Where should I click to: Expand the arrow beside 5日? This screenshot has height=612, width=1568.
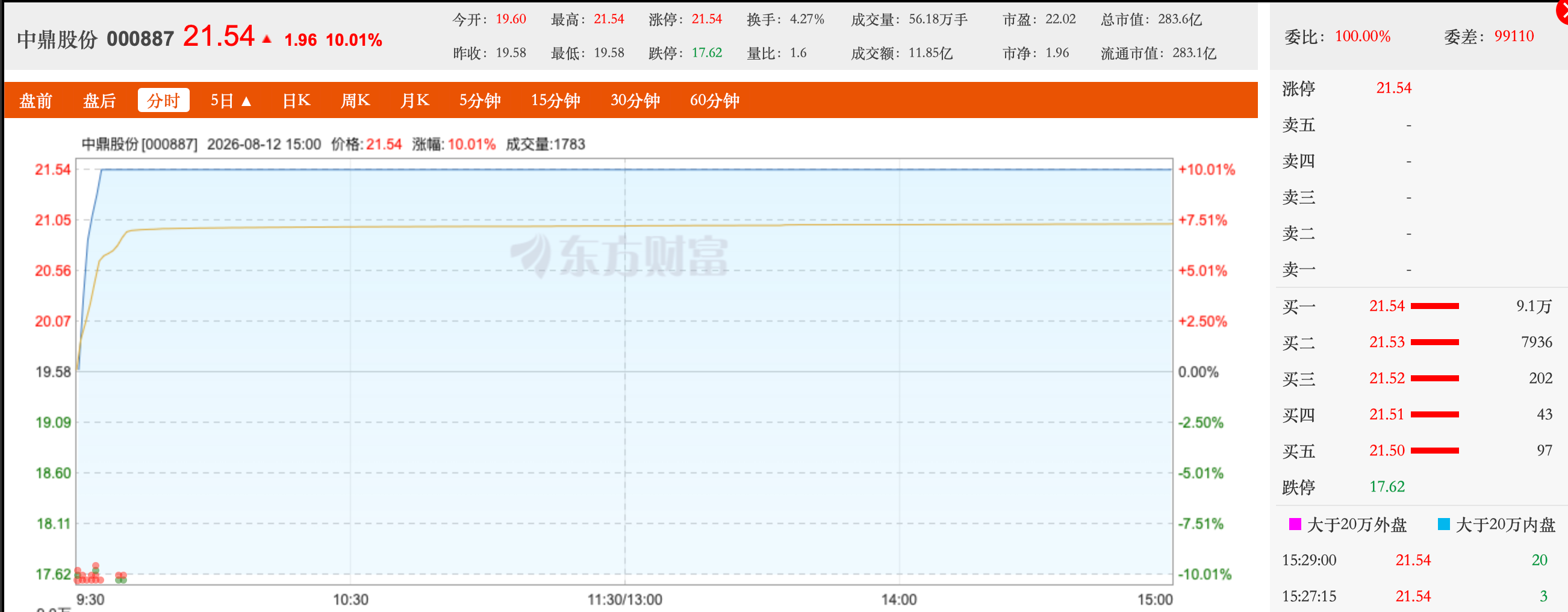pos(246,101)
